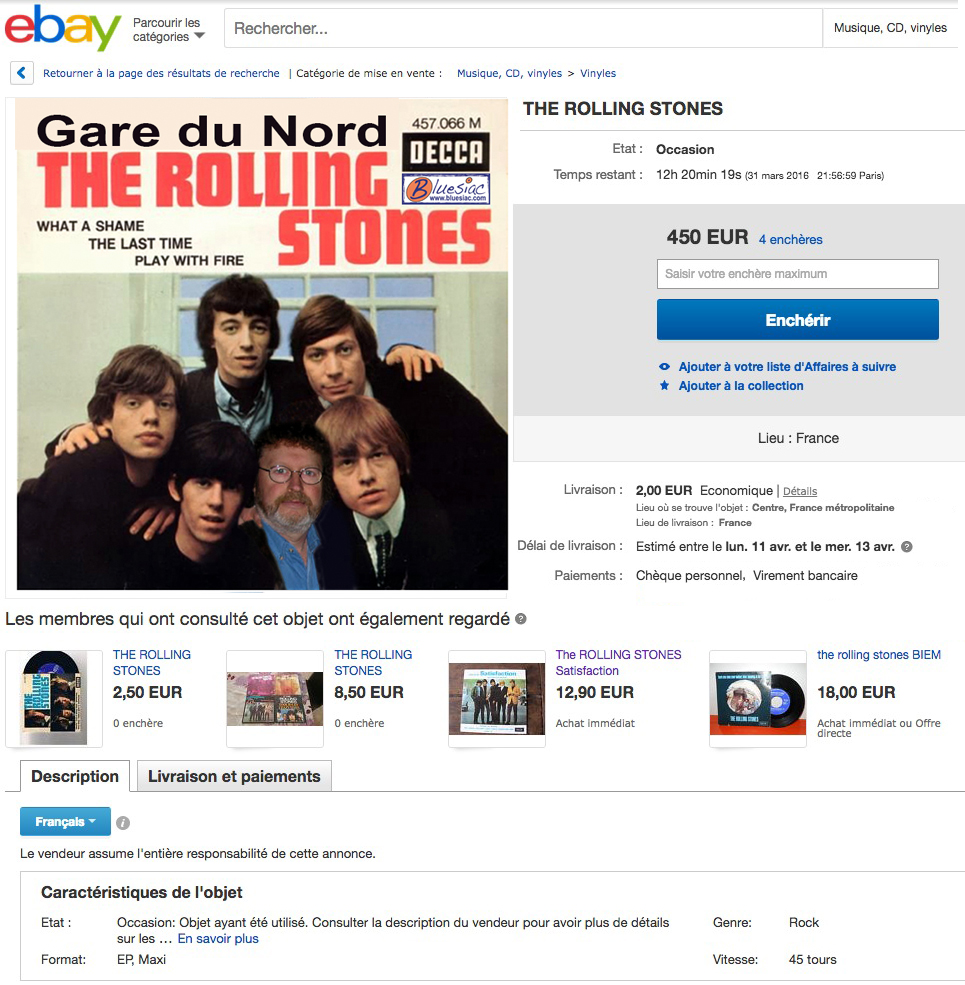
Task: Click the eye icon for watch list
Action: (664, 367)
